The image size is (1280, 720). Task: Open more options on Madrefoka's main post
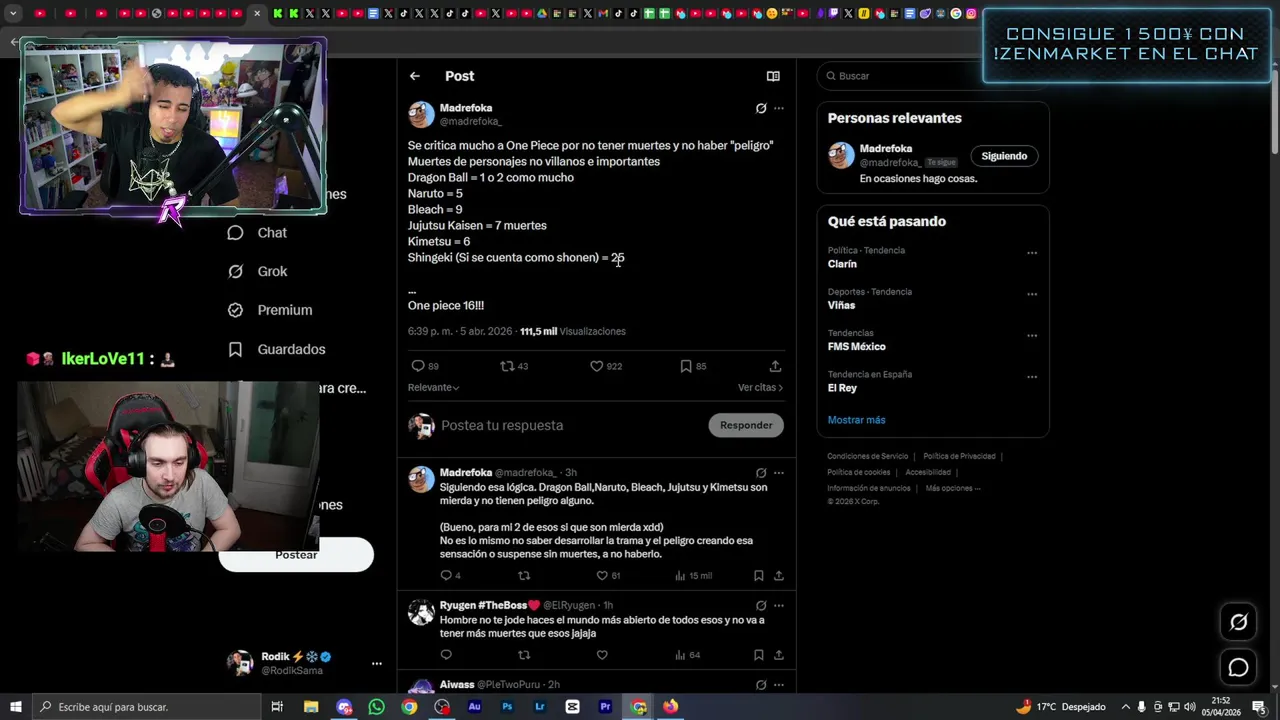tap(779, 108)
